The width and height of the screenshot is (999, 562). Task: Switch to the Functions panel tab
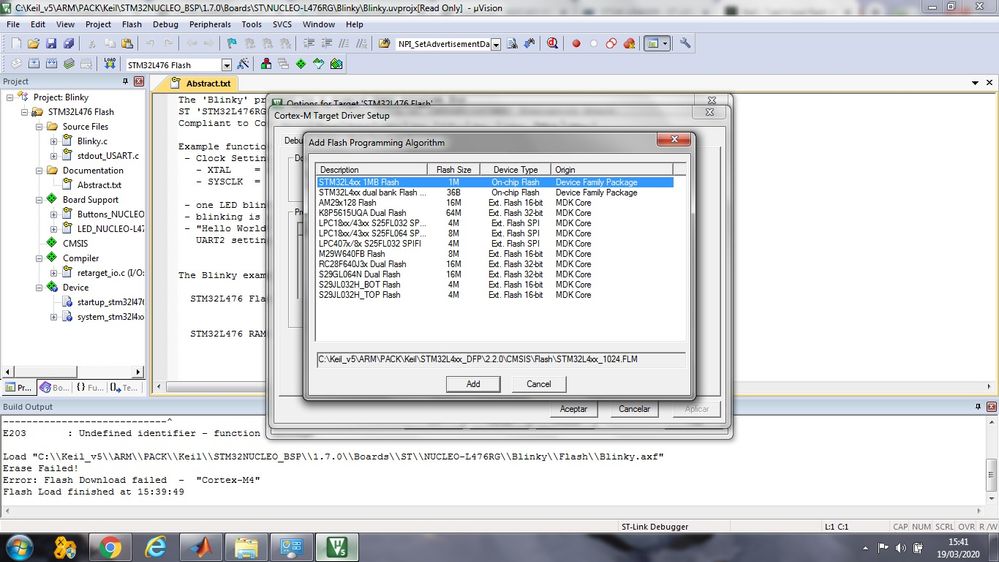(x=90, y=387)
